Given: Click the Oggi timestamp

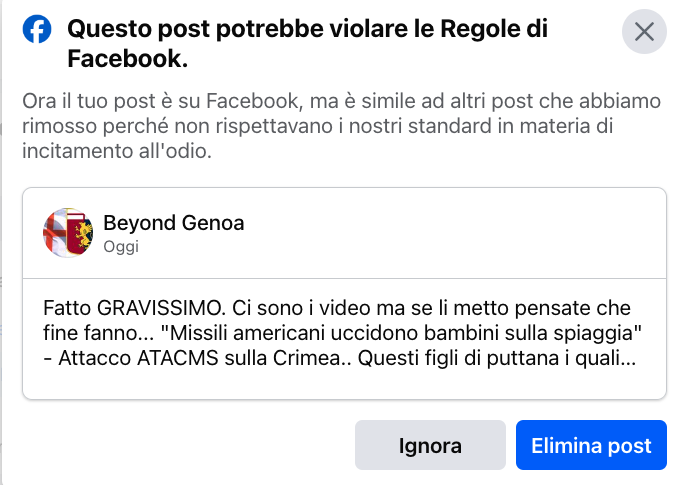Looking at the screenshot, I should click(121, 247).
